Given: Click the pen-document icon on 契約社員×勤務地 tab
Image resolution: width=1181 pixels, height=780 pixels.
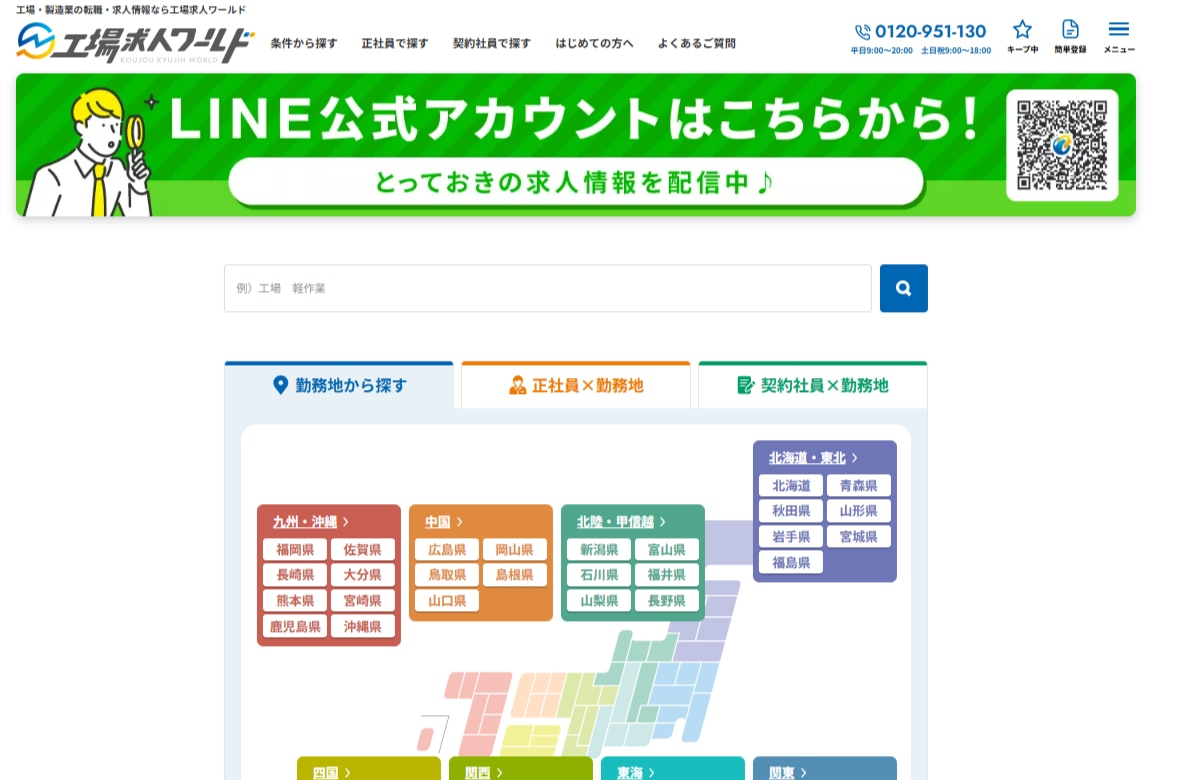Looking at the screenshot, I should [744, 384].
